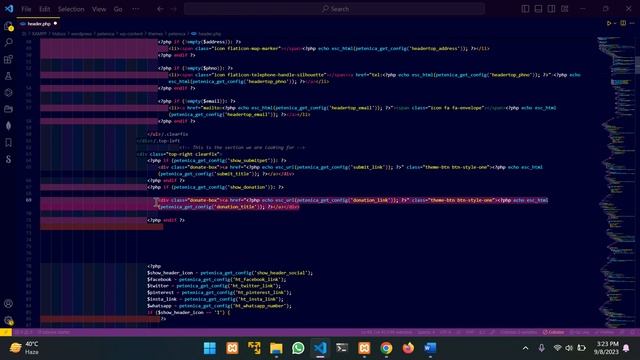Screen dimensions: 640x360
Task: Click the taskbar clock showing 3:23 PM
Action: pyautogui.click(x=606, y=348)
